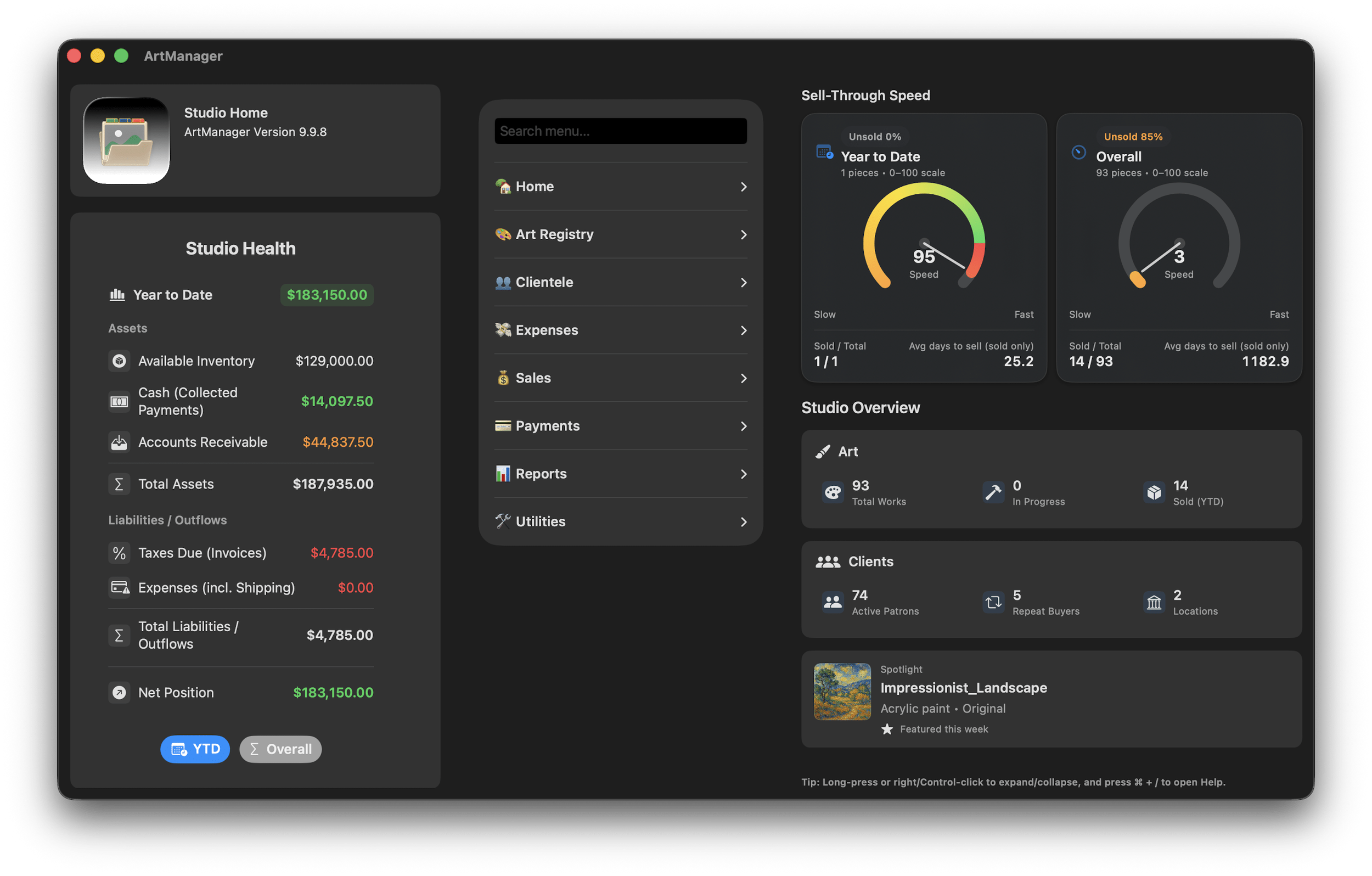This screenshot has height=876, width=1372.
Task: Expand the Reports chevron
Action: coord(743,474)
